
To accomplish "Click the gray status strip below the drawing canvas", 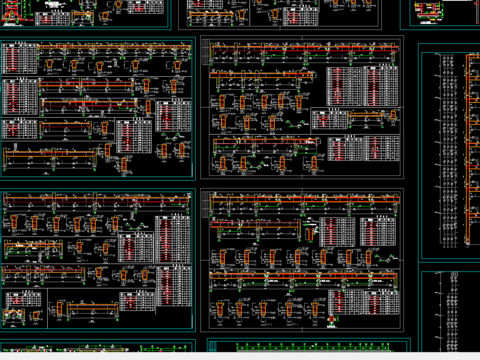I will [x=240, y=356].
